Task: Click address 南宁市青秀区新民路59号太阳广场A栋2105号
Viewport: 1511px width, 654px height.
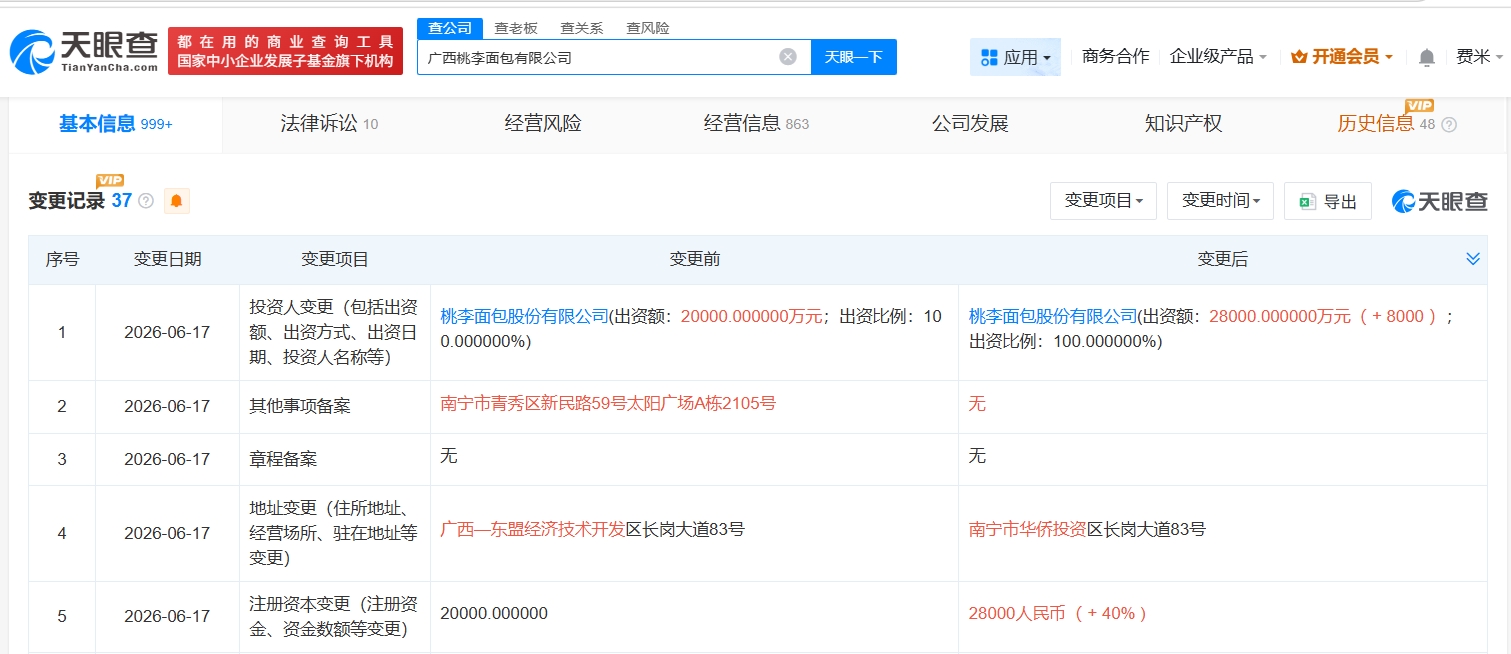Action: coord(608,404)
